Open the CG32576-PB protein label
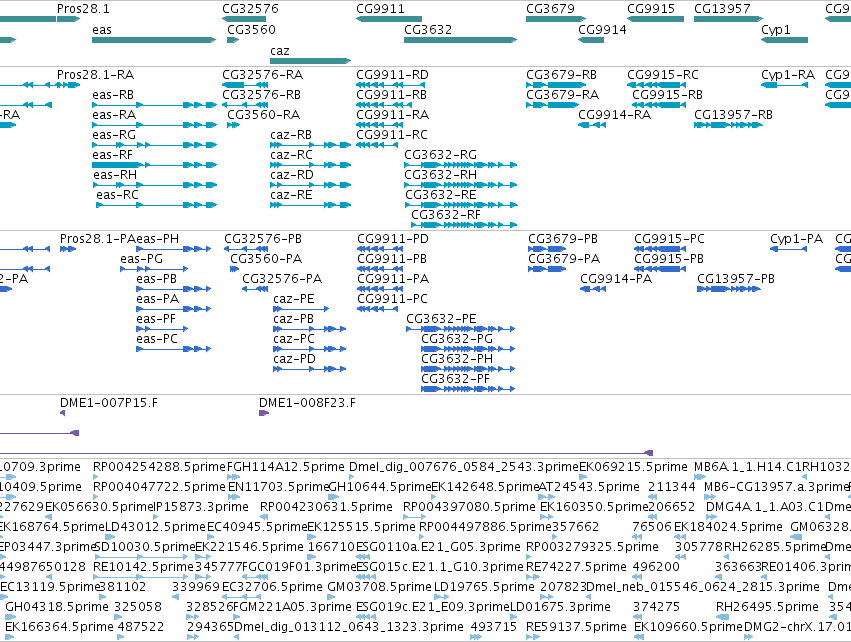Screen dimensions: 851x642 click(263, 239)
